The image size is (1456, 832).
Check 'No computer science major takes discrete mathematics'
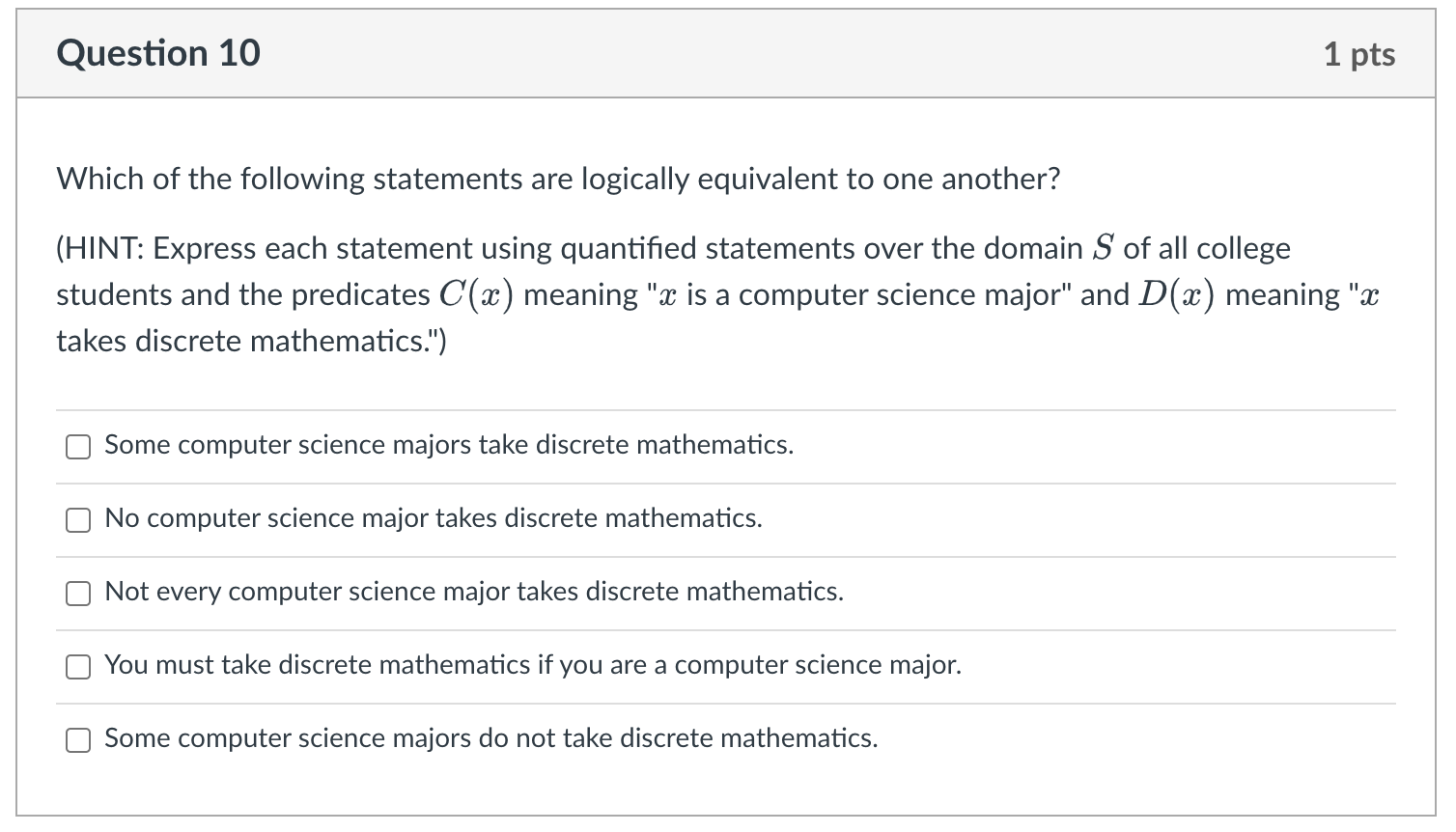77,519
